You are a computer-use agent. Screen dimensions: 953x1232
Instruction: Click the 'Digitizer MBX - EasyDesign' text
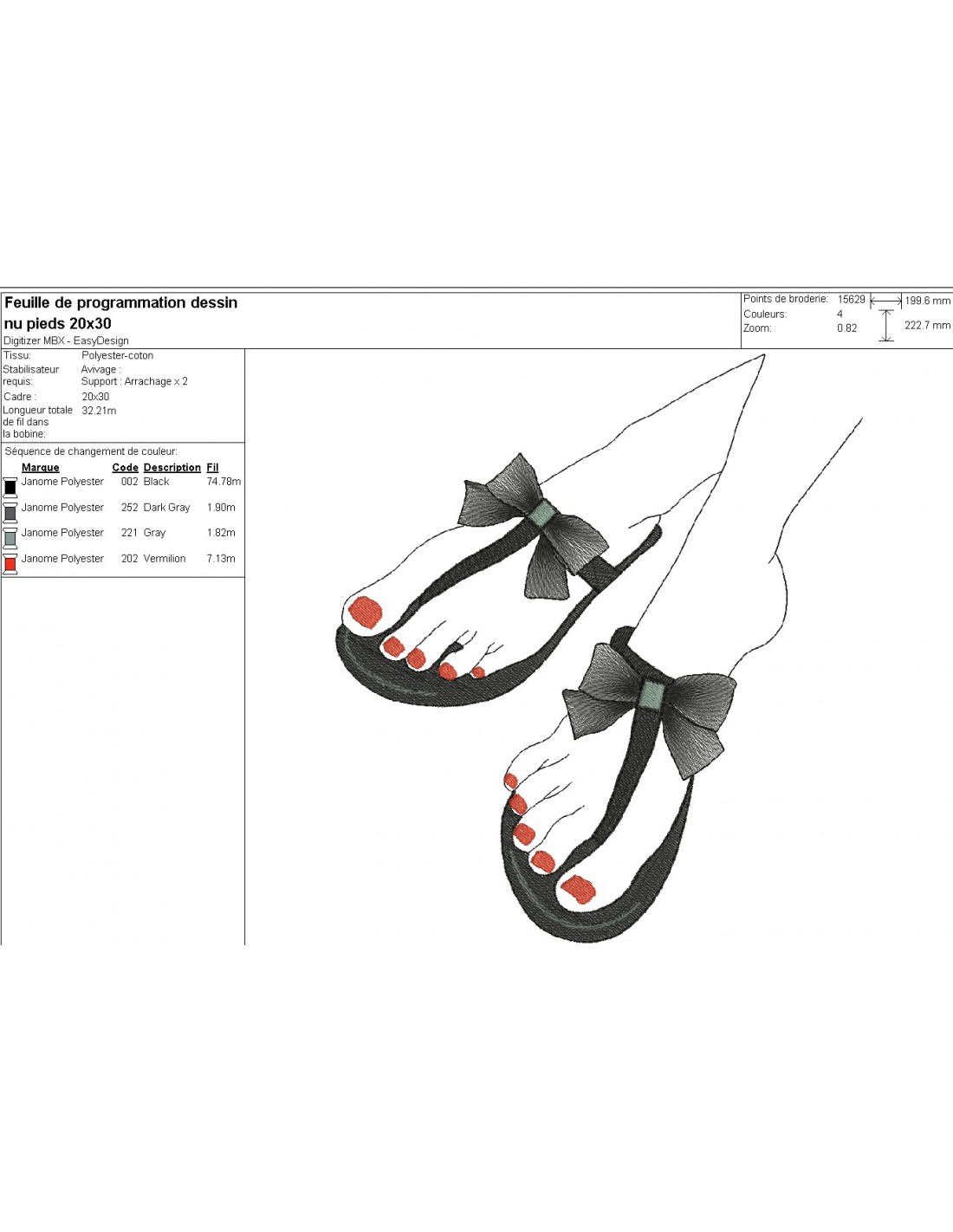[x=66, y=341]
